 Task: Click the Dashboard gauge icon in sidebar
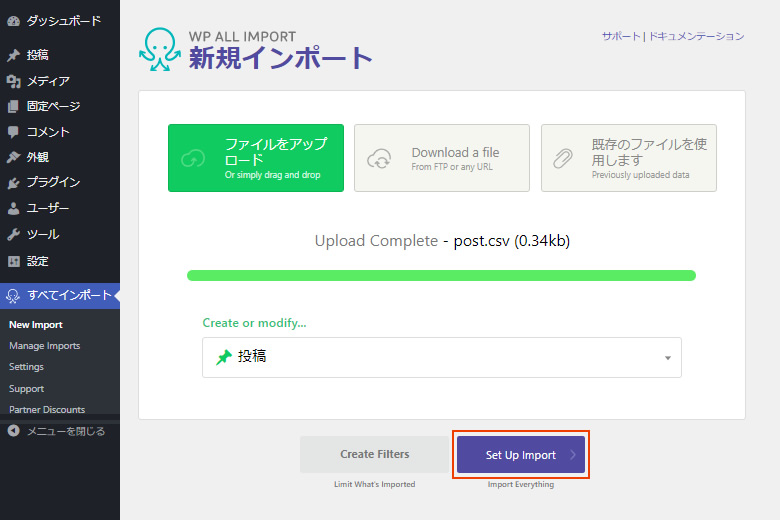coord(13,20)
